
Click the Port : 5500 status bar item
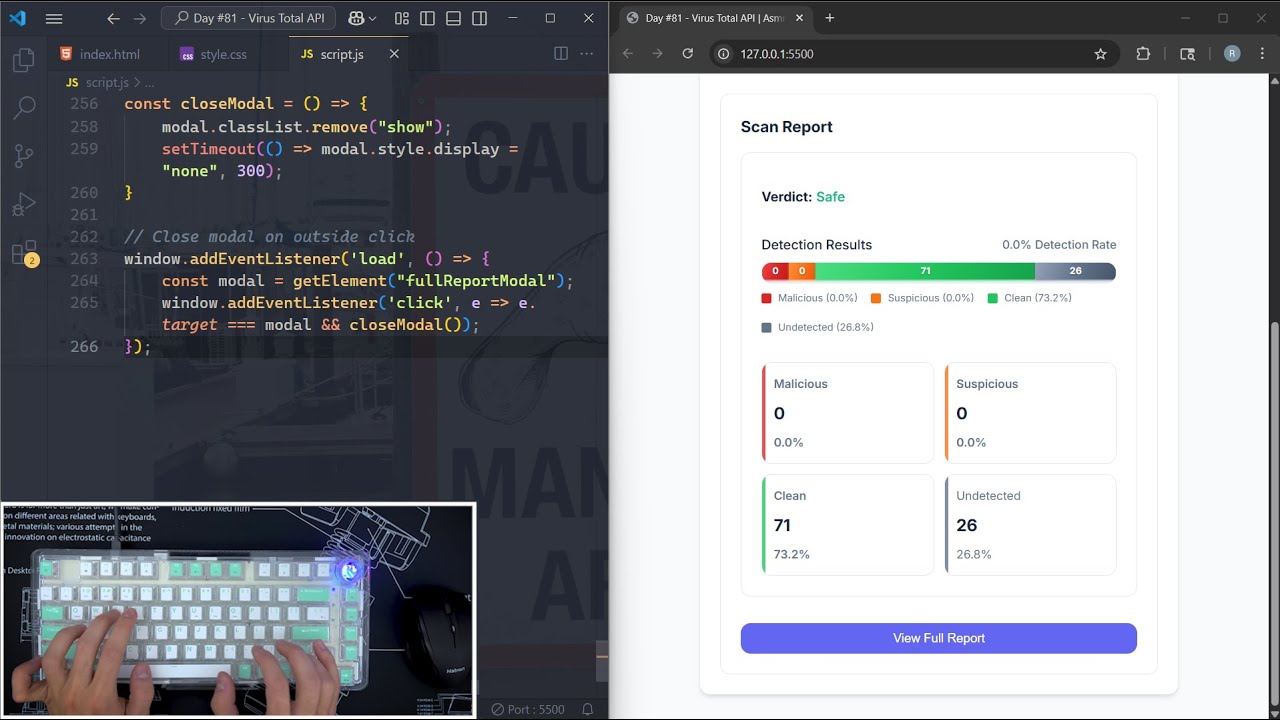(528, 709)
